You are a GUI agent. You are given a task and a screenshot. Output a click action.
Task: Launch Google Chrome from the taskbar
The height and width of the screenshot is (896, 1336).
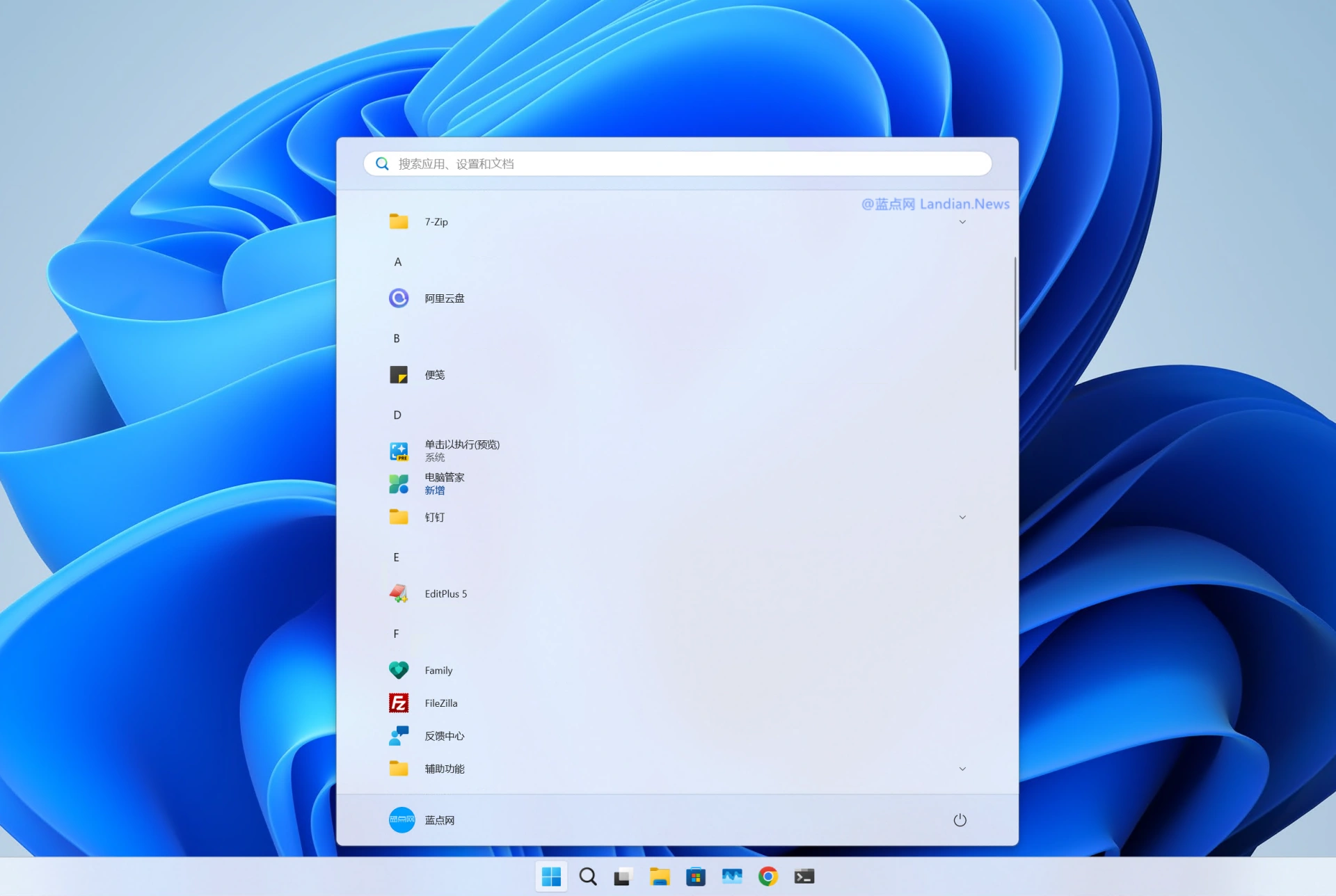768,876
